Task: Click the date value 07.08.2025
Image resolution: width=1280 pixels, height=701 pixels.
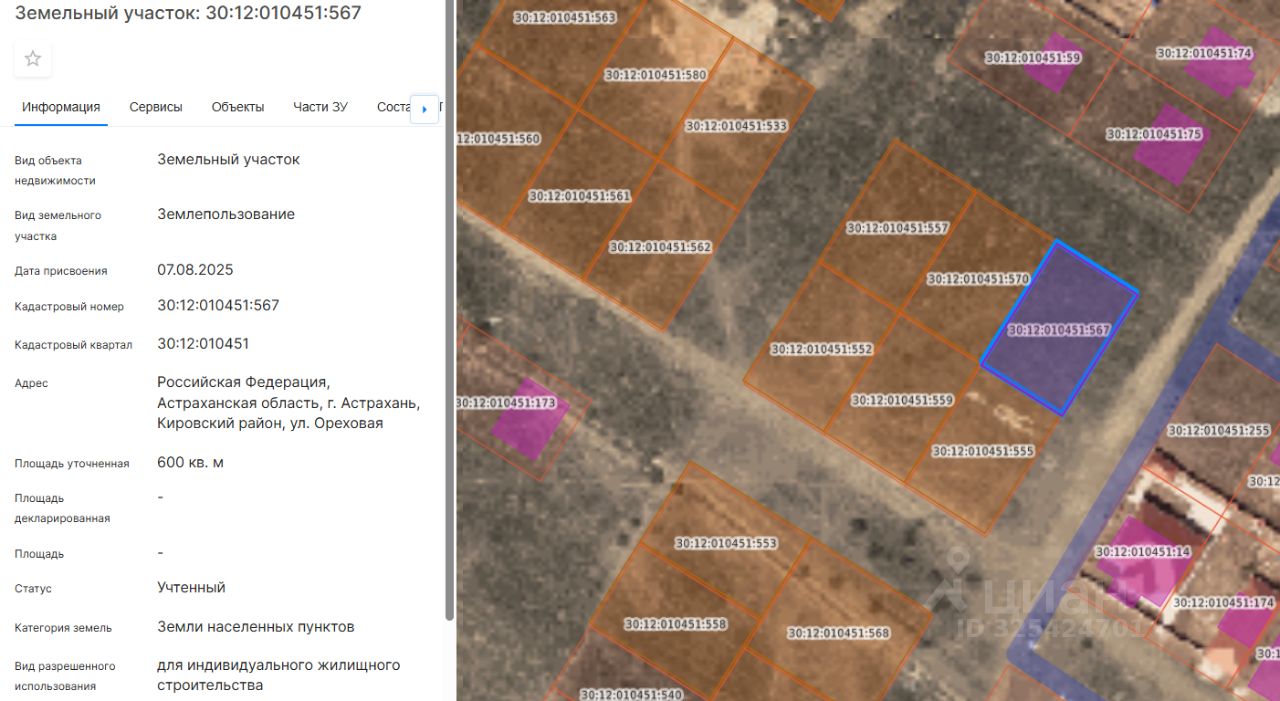Action: pyautogui.click(x=195, y=269)
